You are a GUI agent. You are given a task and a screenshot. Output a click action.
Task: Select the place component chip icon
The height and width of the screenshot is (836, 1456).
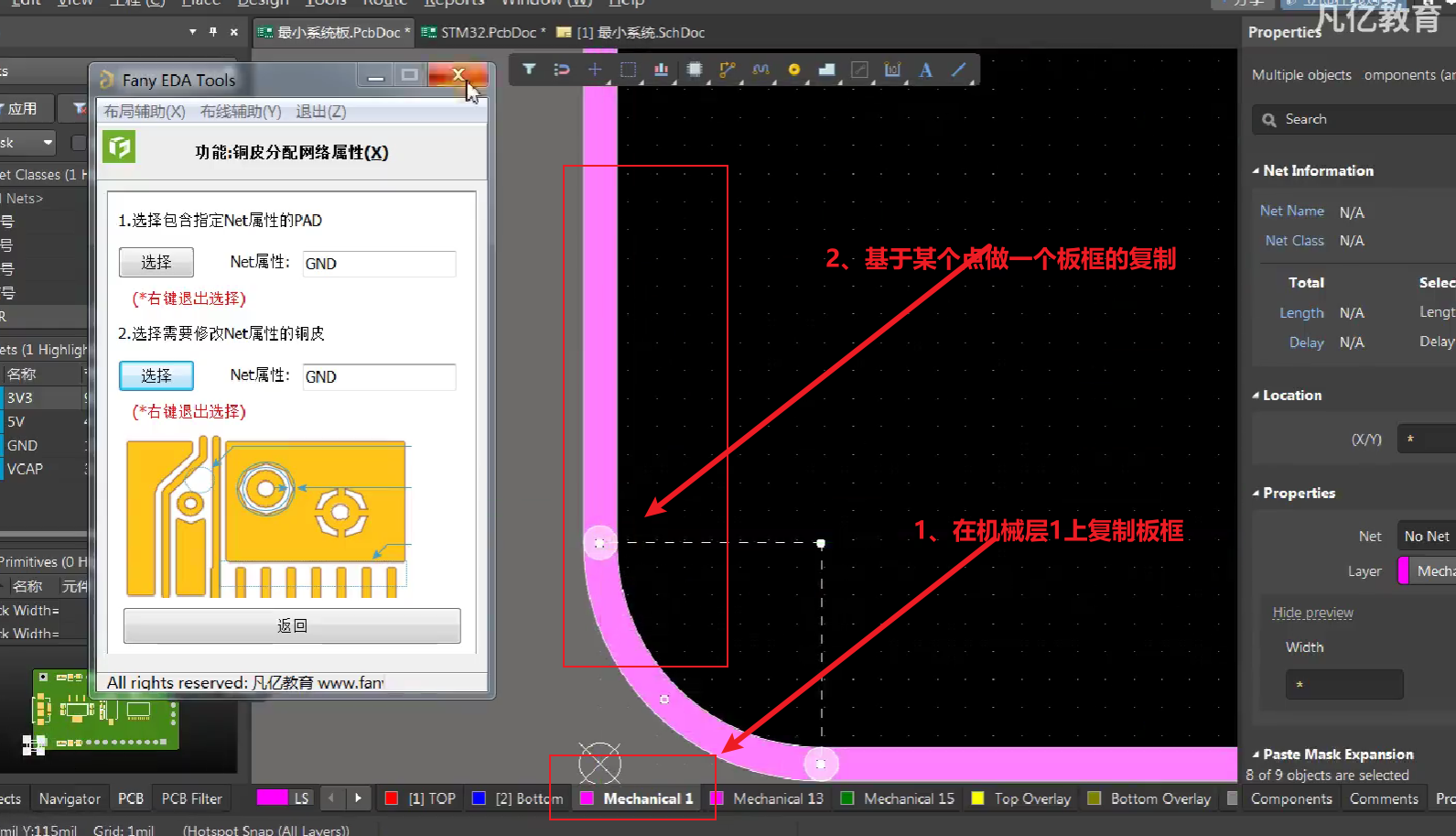coord(695,70)
